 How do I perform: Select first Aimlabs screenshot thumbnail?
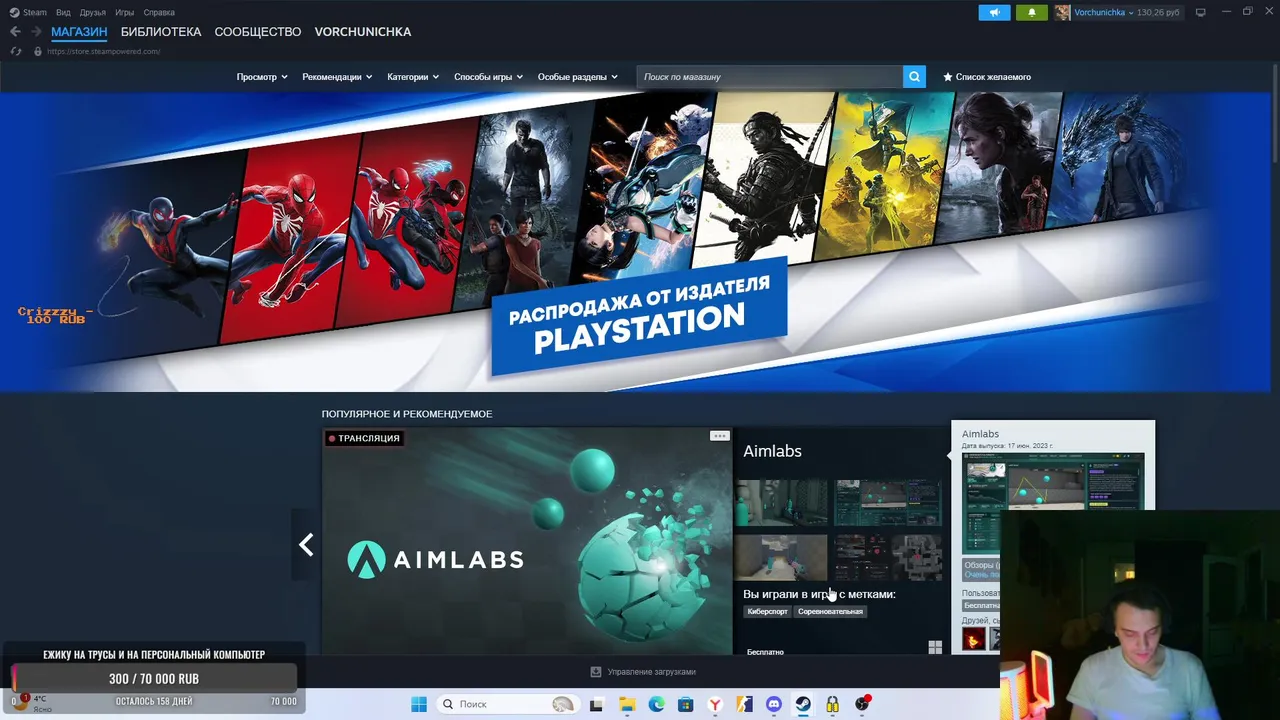click(x=783, y=502)
